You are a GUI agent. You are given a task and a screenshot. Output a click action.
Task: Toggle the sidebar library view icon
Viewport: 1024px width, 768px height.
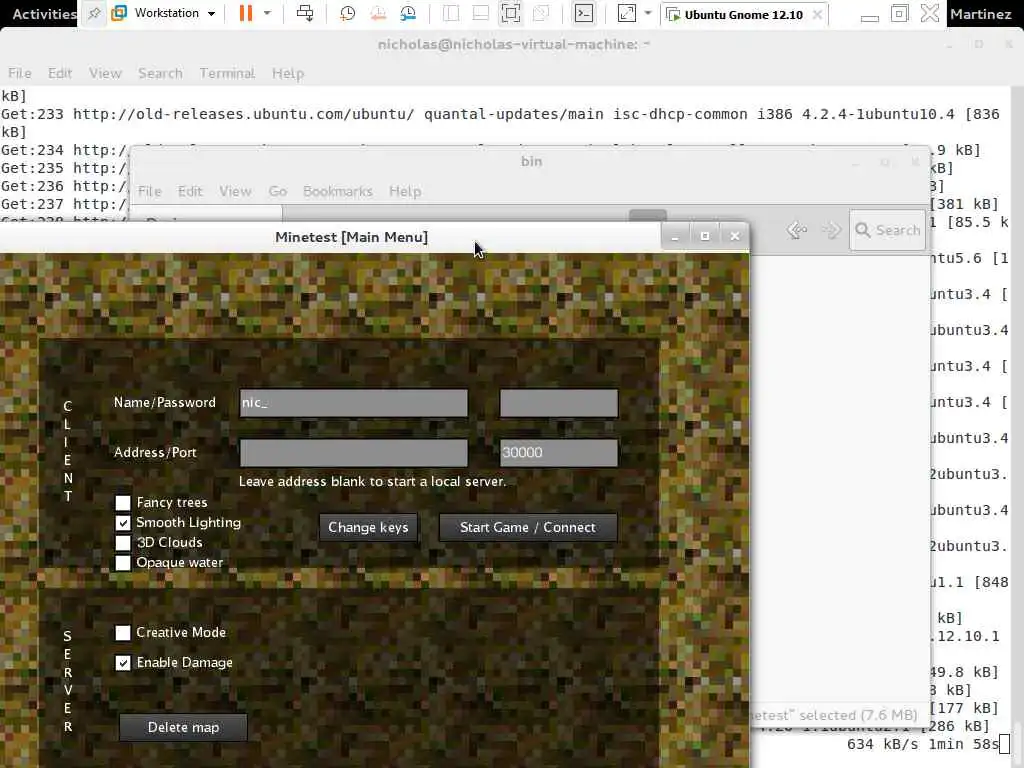tap(451, 14)
